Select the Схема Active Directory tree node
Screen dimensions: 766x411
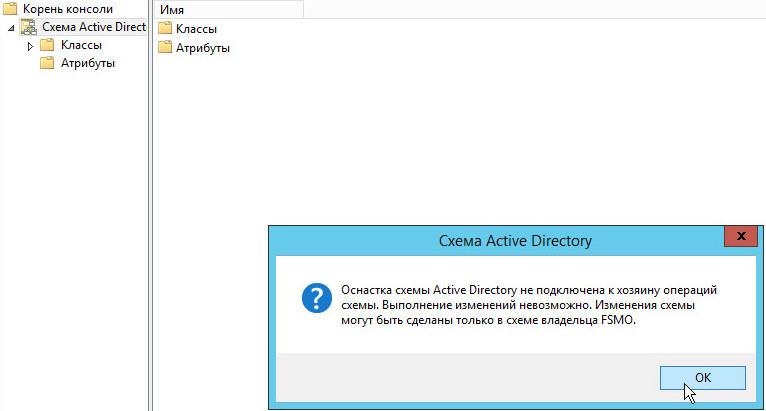pos(94,27)
